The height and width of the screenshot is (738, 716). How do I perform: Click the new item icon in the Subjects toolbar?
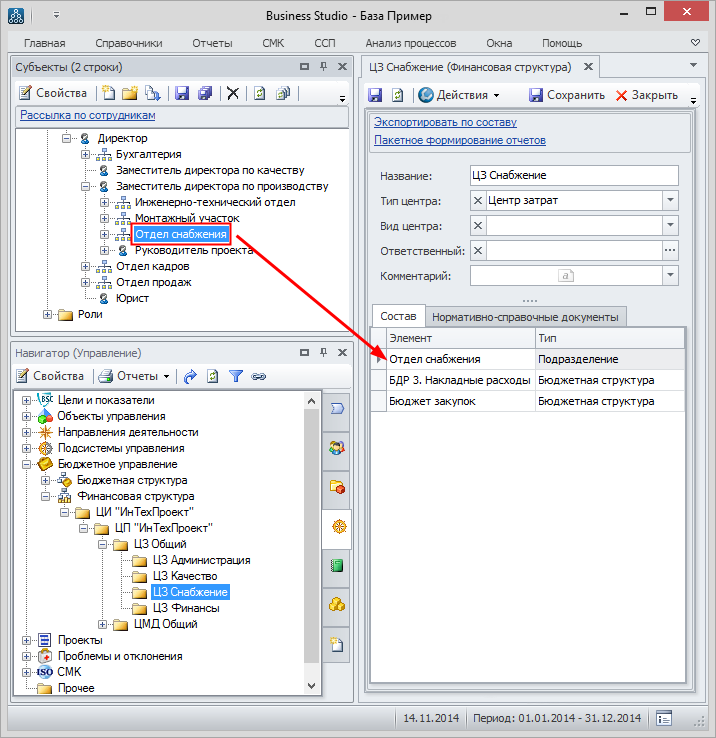pos(109,93)
